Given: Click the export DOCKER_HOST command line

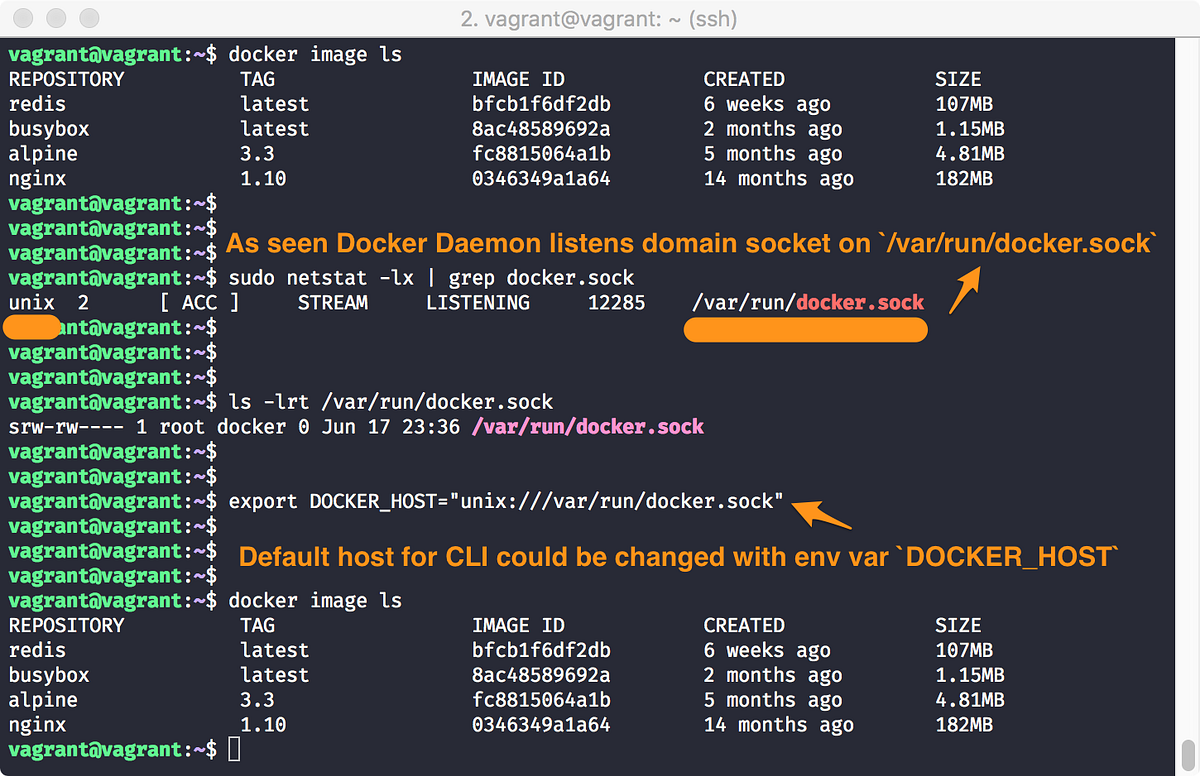Looking at the screenshot, I should point(500,501).
